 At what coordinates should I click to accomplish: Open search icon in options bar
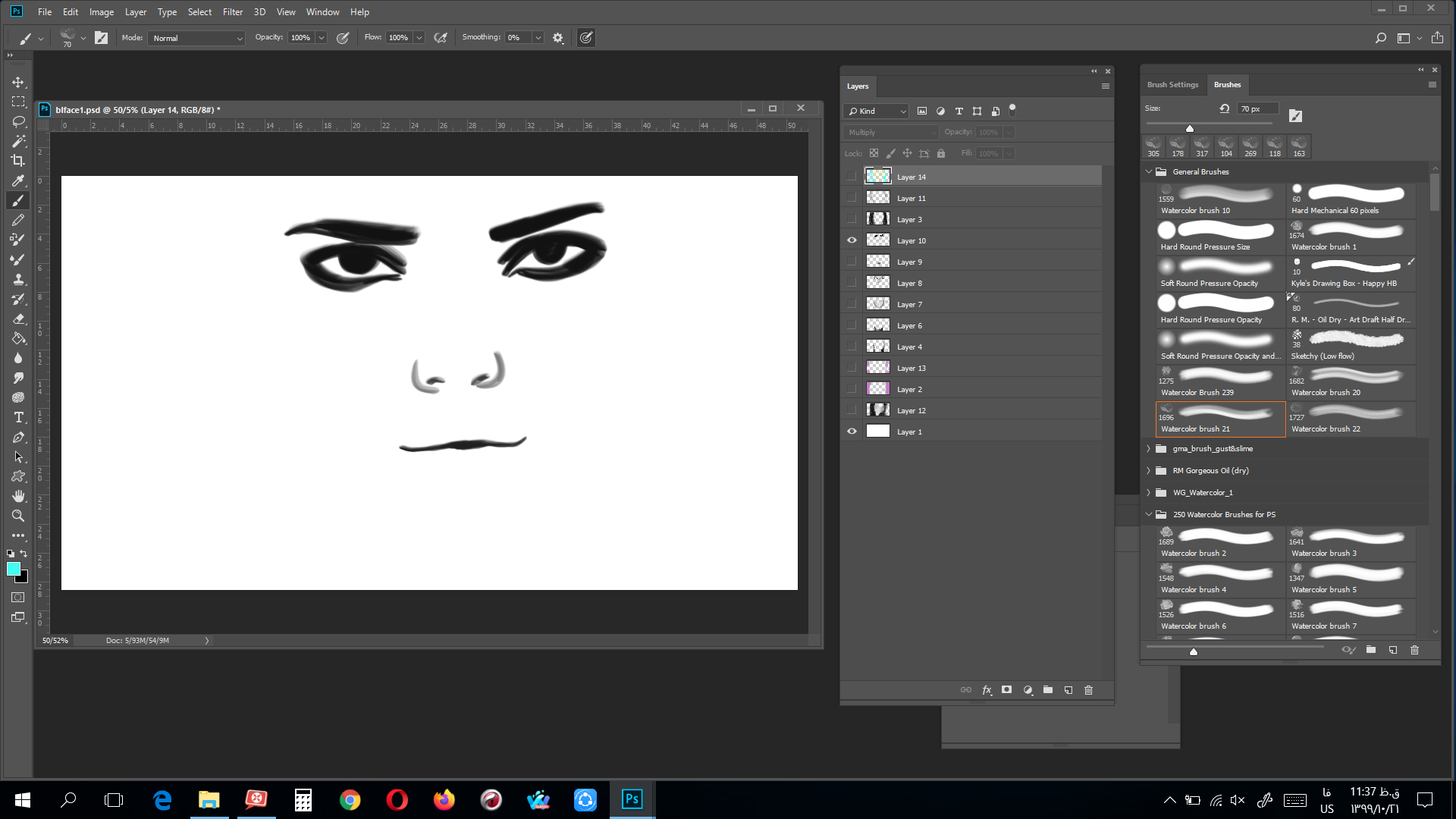coord(1381,38)
